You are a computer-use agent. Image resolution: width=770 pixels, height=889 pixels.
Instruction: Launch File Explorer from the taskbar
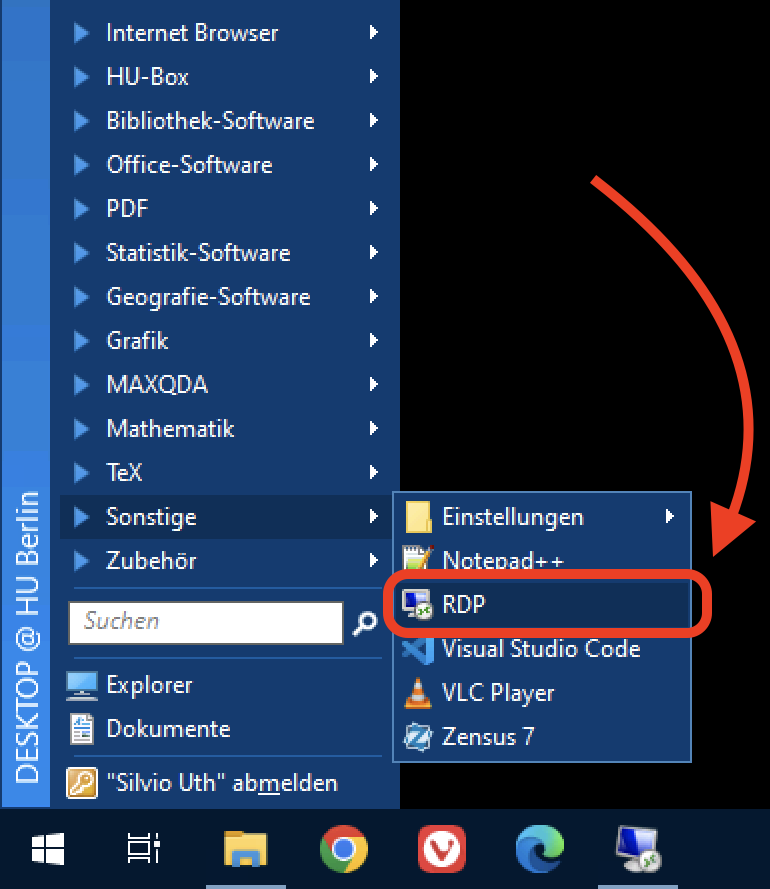click(246, 849)
